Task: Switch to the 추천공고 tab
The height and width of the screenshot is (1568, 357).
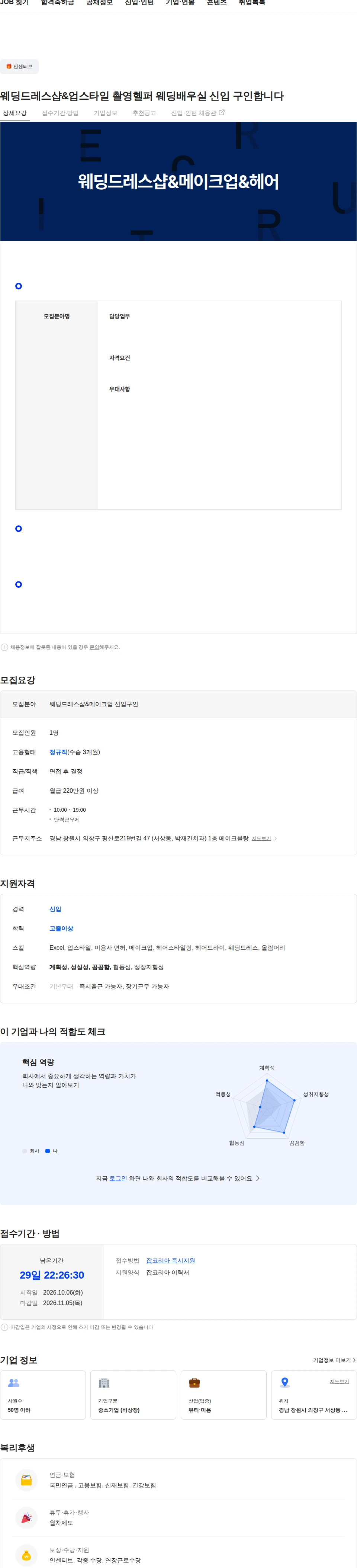Action: (144, 113)
